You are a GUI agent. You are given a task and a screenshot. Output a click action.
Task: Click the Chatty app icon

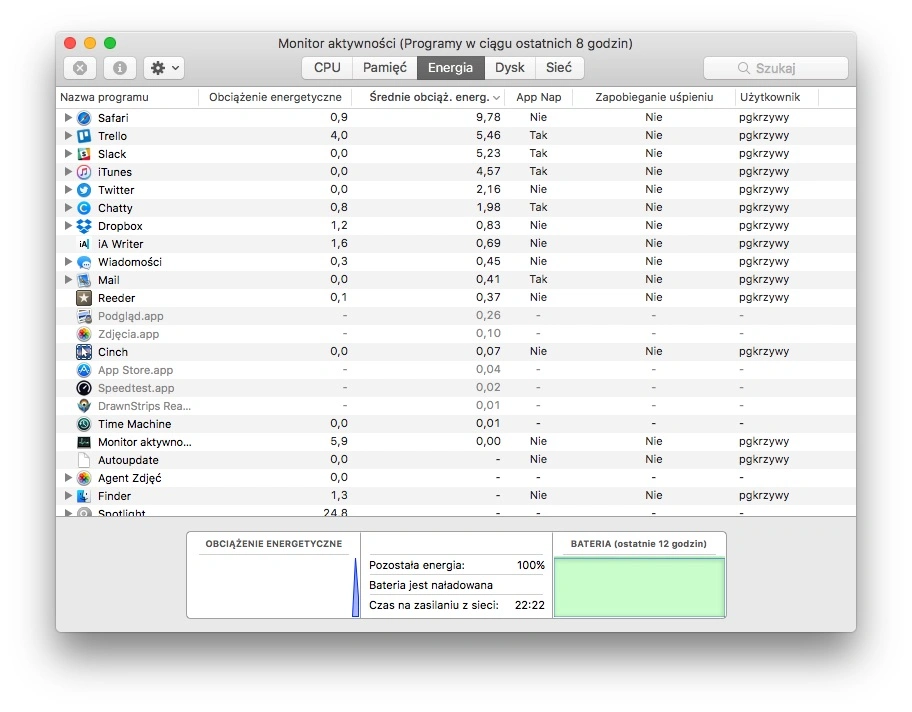coord(84,208)
